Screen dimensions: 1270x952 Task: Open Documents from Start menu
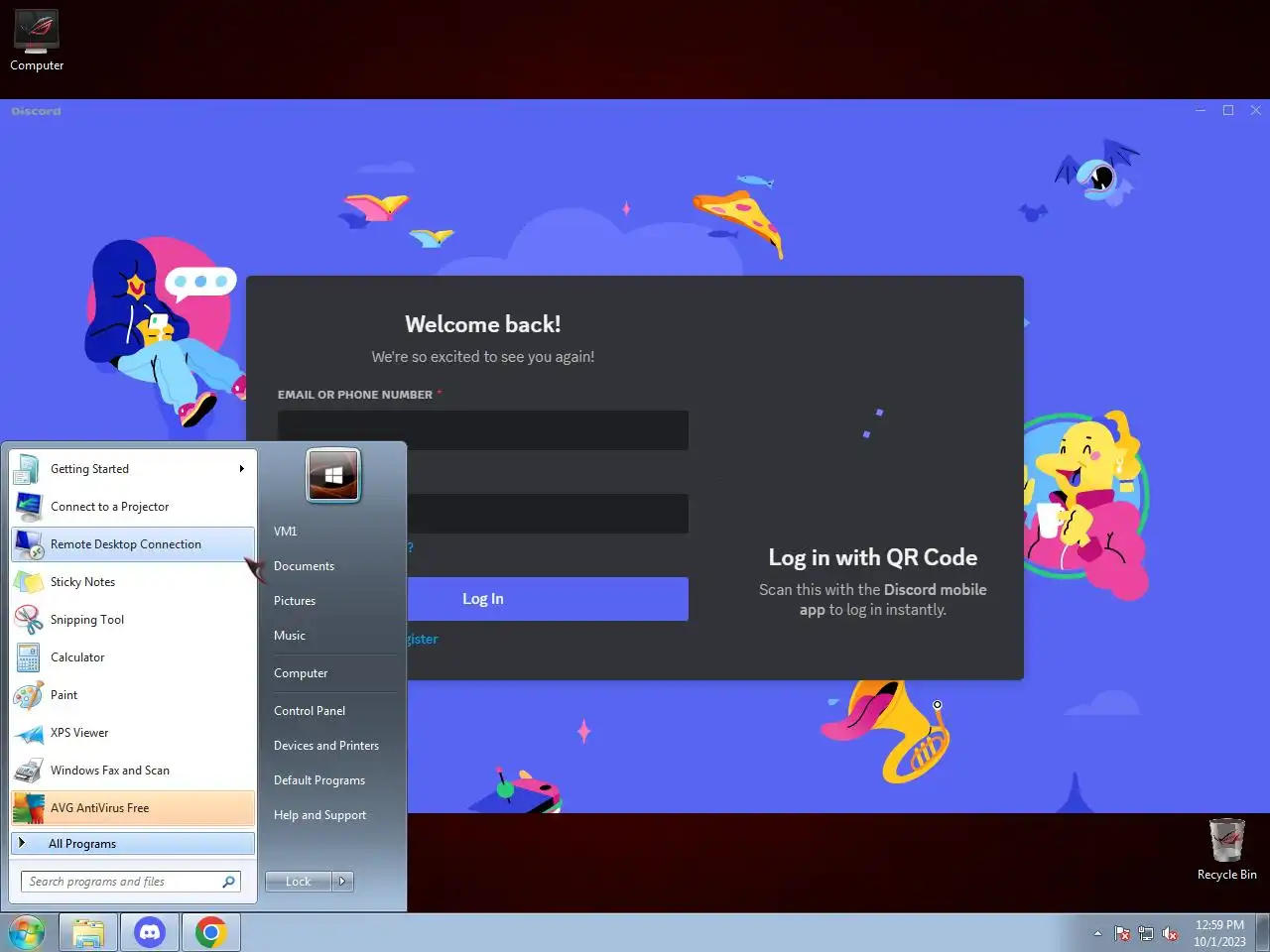click(304, 566)
